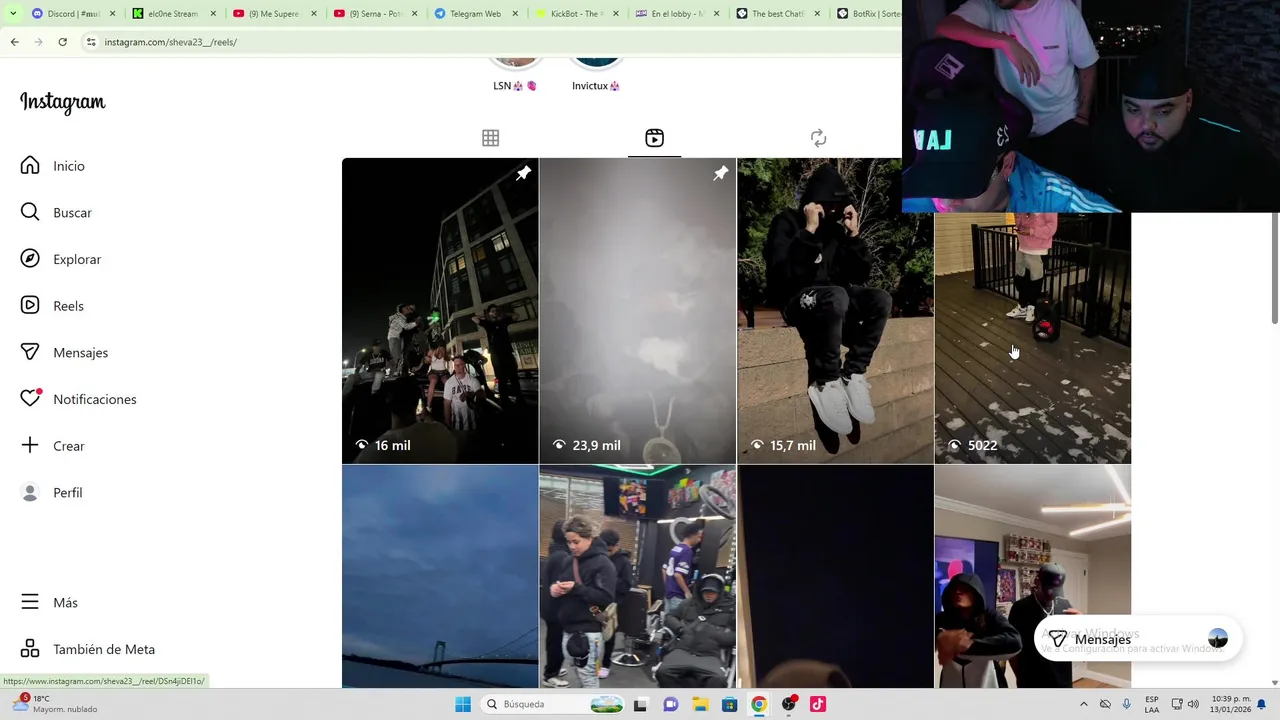Screen dimensions: 1280x720
Task: Click the browser back arrow
Action: coord(14,42)
